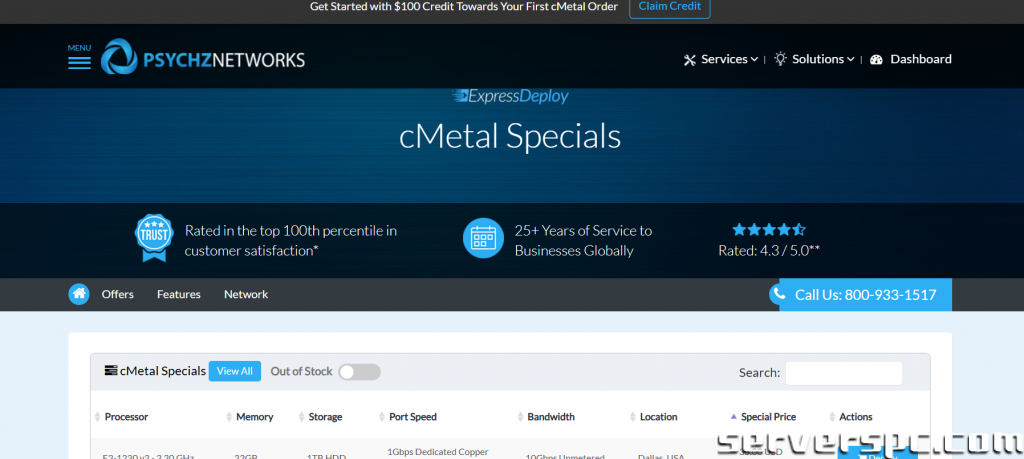This screenshot has width=1024, height=459.
Task: Go to the Features section
Action: click(178, 294)
